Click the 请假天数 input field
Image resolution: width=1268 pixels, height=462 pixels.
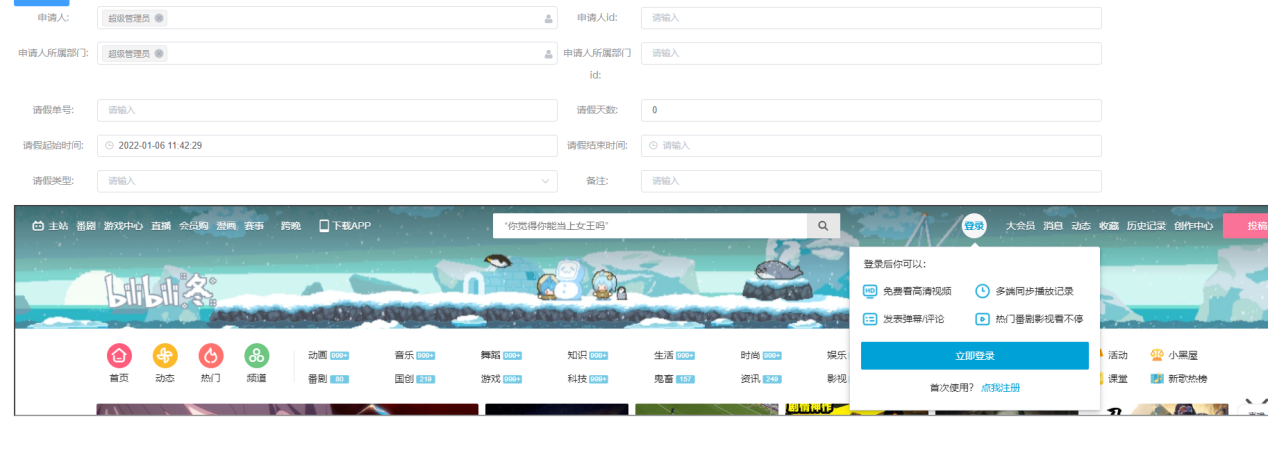(x=871, y=110)
